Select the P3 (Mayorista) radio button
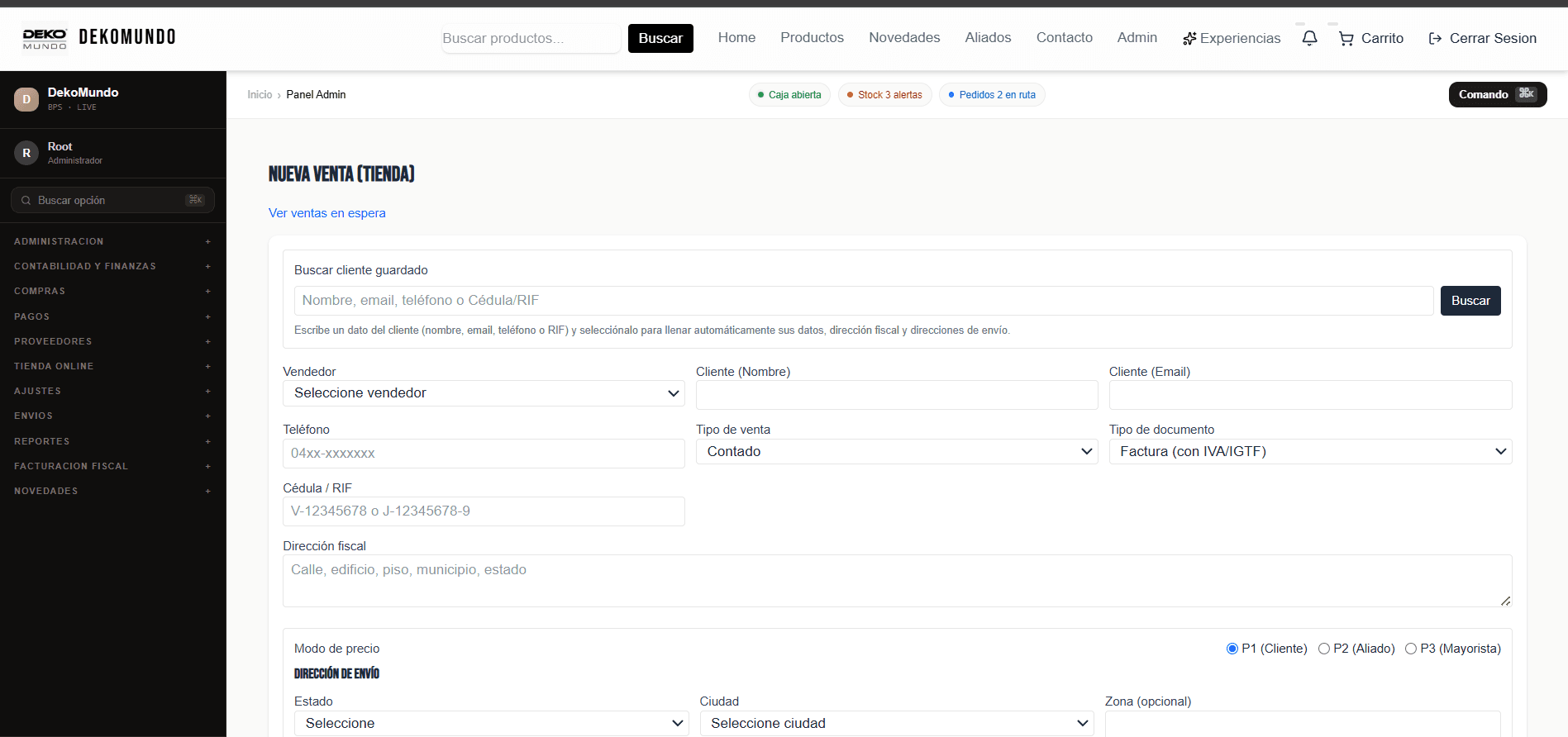 [1411, 649]
